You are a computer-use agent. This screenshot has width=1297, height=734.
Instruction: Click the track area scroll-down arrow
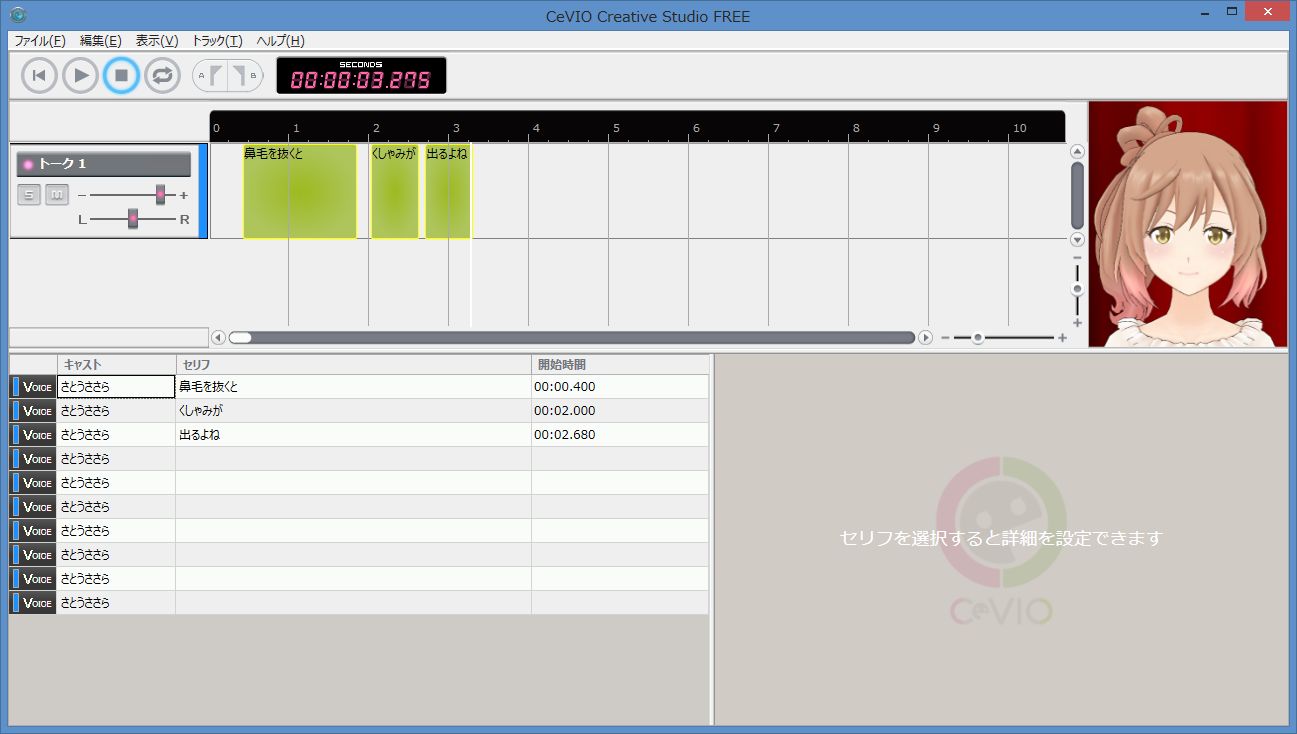[1077, 240]
